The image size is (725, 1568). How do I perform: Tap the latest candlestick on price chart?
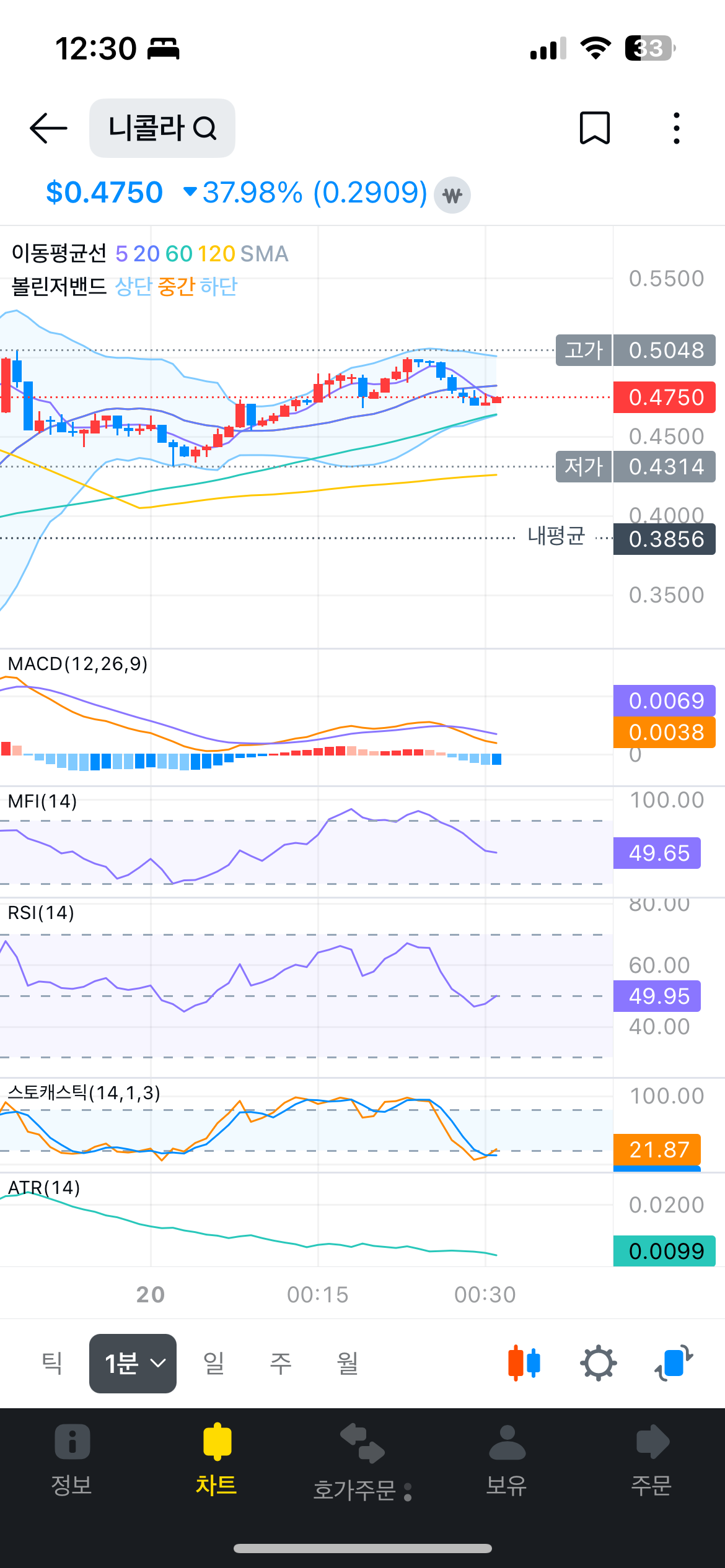[x=496, y=399]
